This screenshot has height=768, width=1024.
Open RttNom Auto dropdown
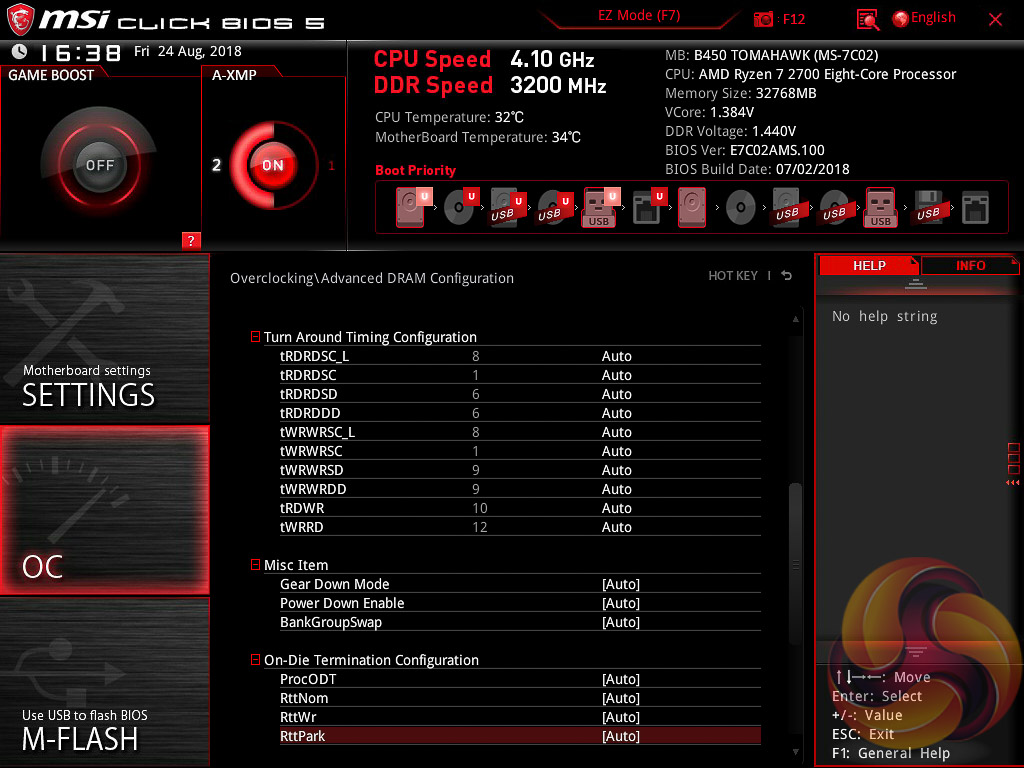[620, 697]
